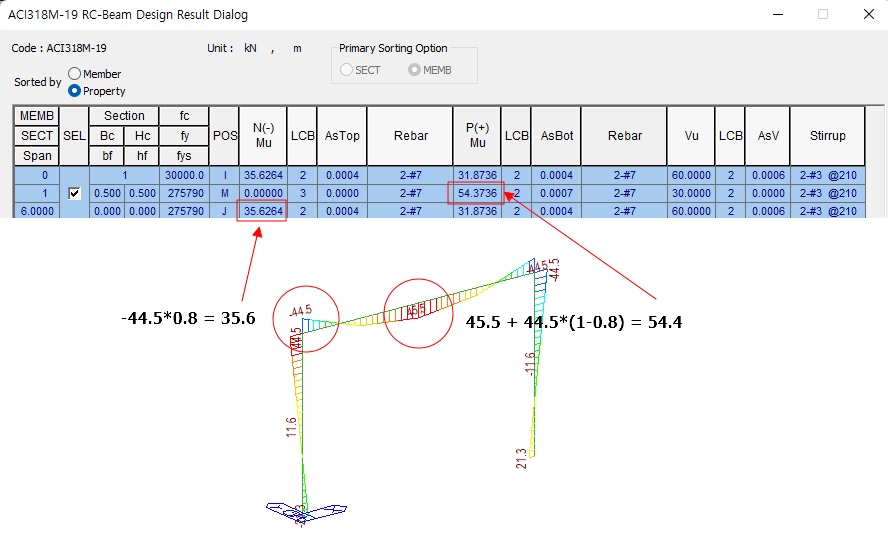Select SECT primary sorting option
The image size is (888, 541).
point(347,70)
